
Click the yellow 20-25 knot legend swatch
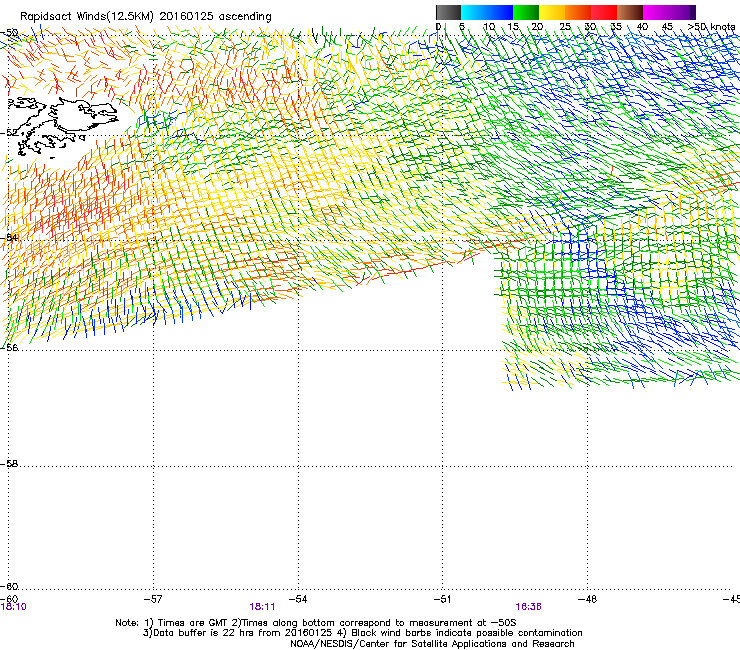point(552,12)
